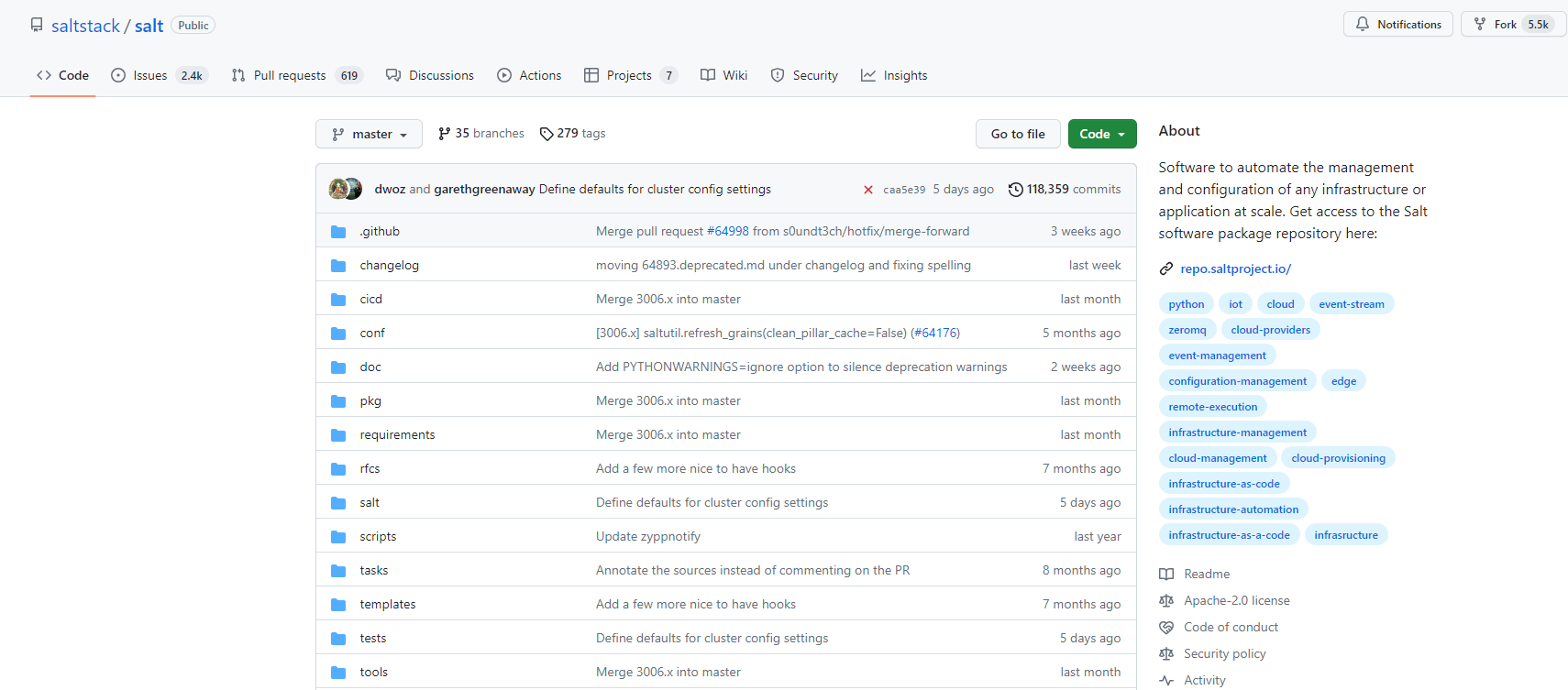
Task: Select the python topic tag
Action: pyautogui.click(x=1187, y=304)
